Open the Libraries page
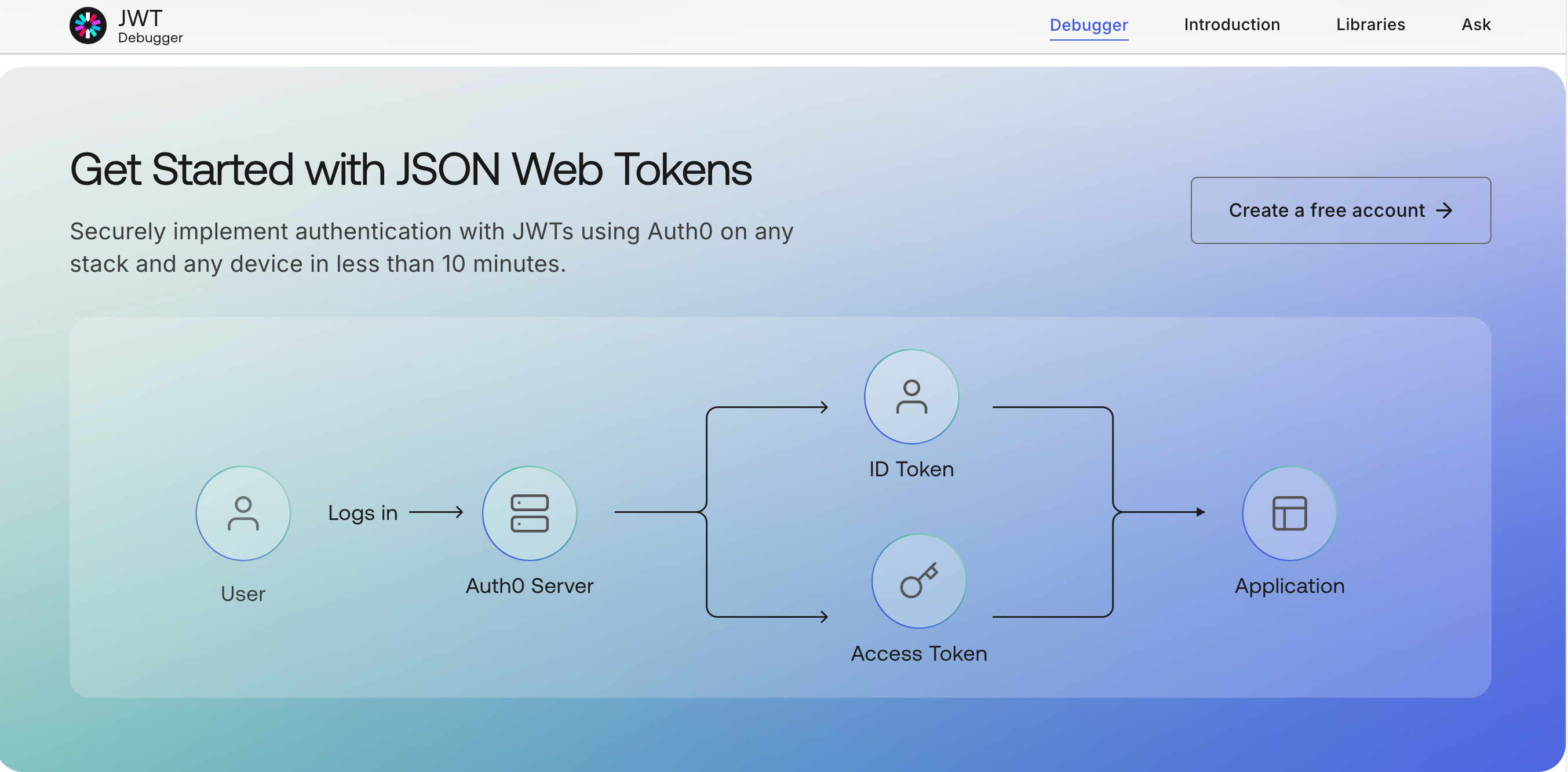The height and width of the screenshot is (772, 1568). click(x=1370, y=24)
